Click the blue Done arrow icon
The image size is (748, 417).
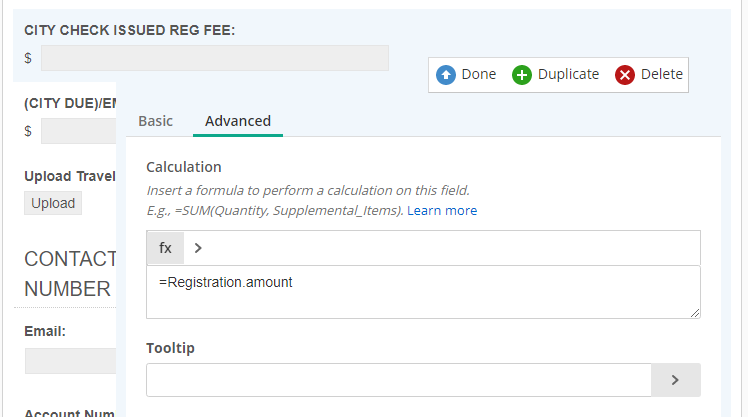(x=446, y=75)
